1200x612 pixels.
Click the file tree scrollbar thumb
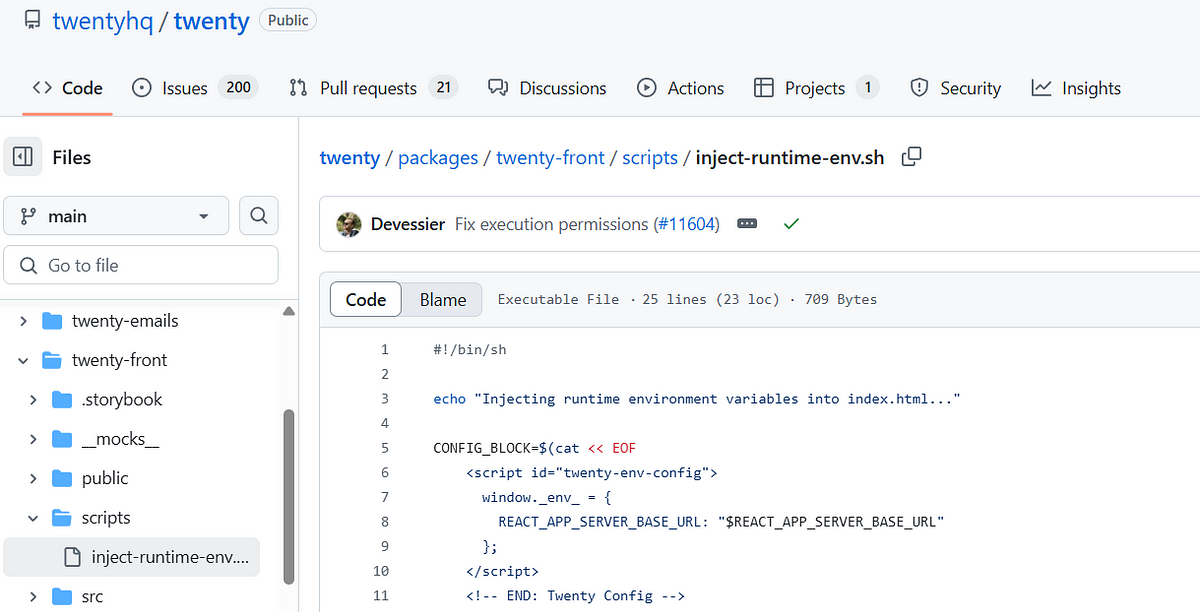(x=289, y=495)
